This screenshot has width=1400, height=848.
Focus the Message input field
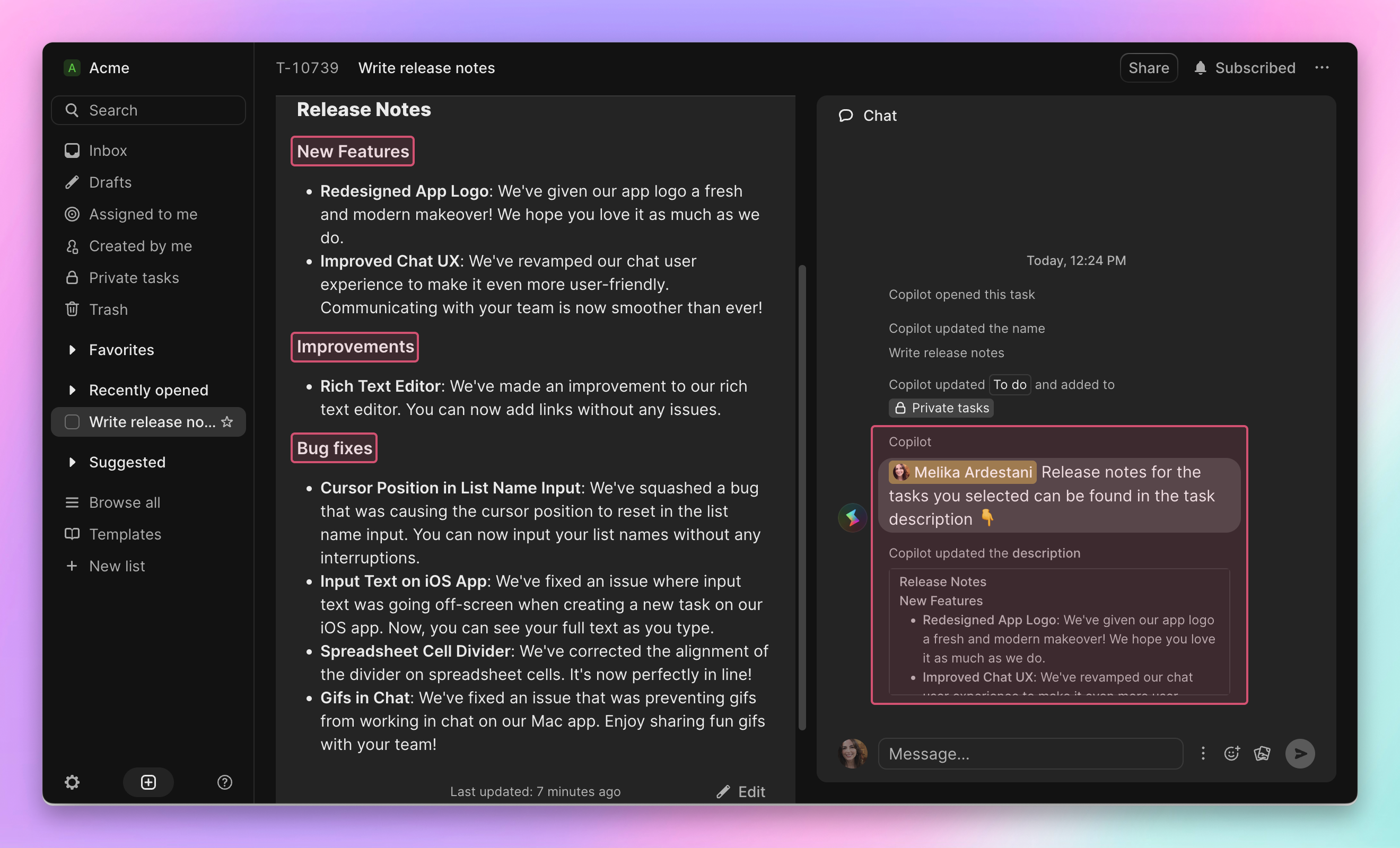click(1030, 753)
